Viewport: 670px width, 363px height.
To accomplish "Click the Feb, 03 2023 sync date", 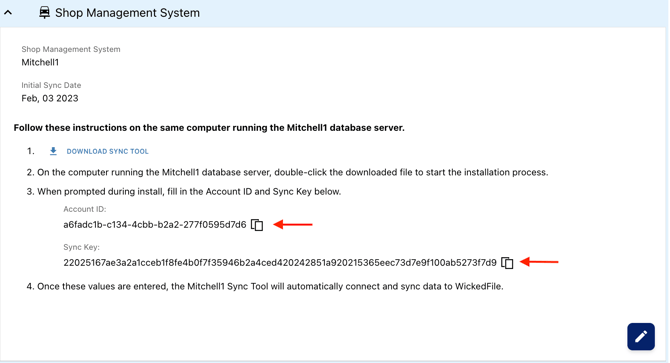I will 50,98.
